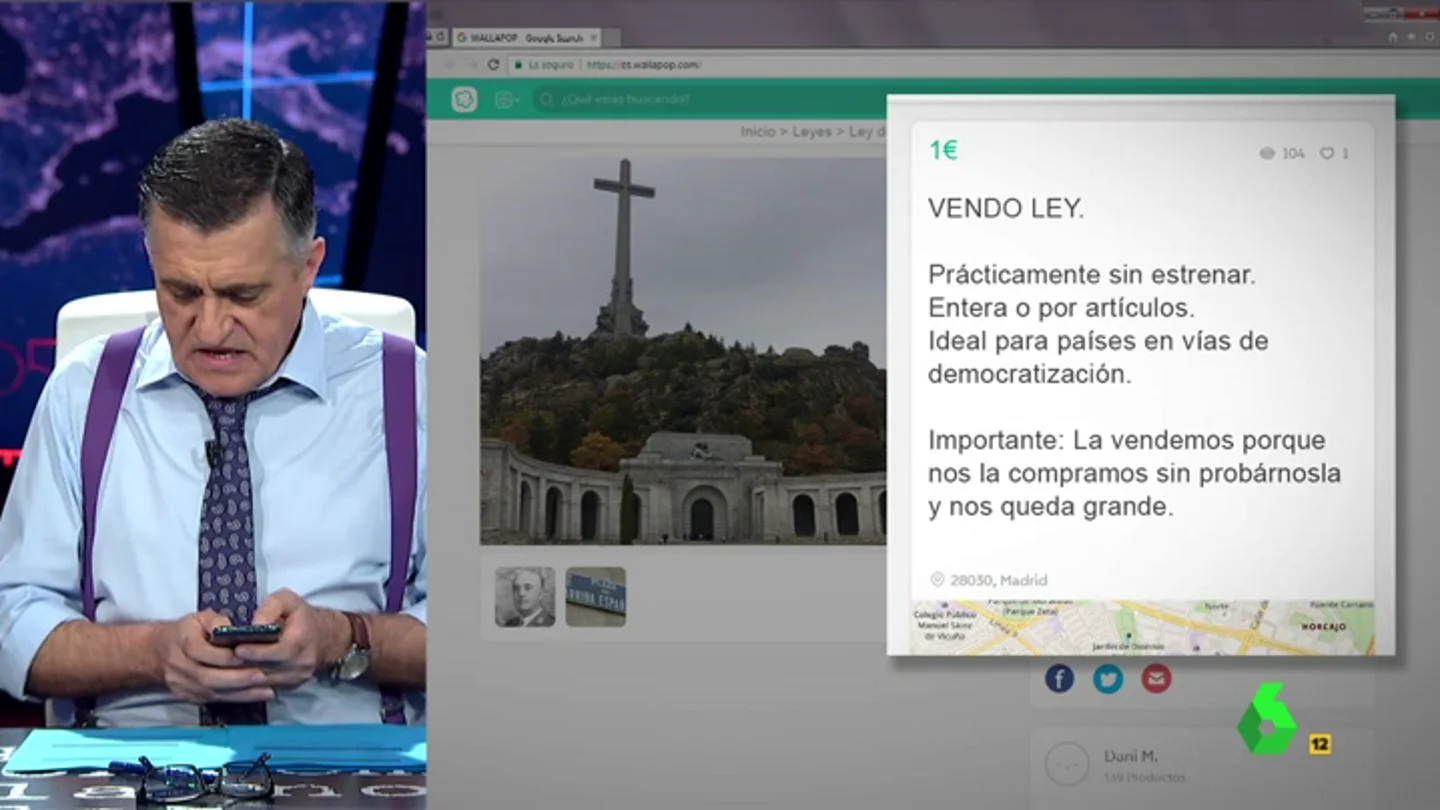Select the WALLAPOP browser tab
Image resolution: width=1440 pixels, height=810 pixels.
(x=524, y=37)
